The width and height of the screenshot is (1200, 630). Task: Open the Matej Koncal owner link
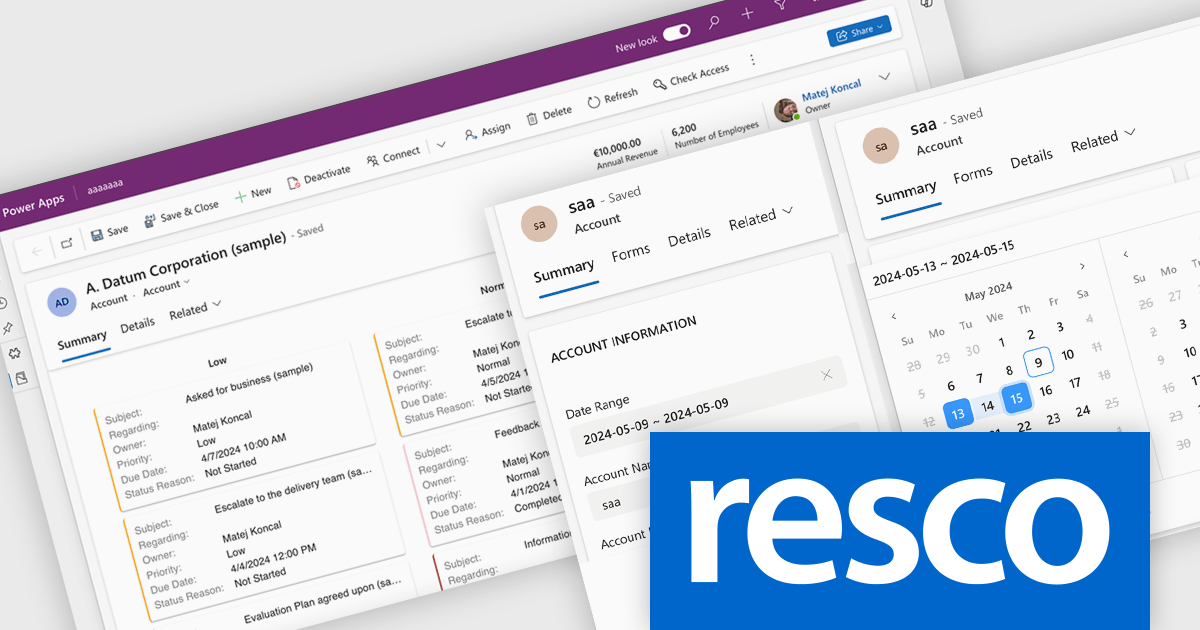coord(831,92)
